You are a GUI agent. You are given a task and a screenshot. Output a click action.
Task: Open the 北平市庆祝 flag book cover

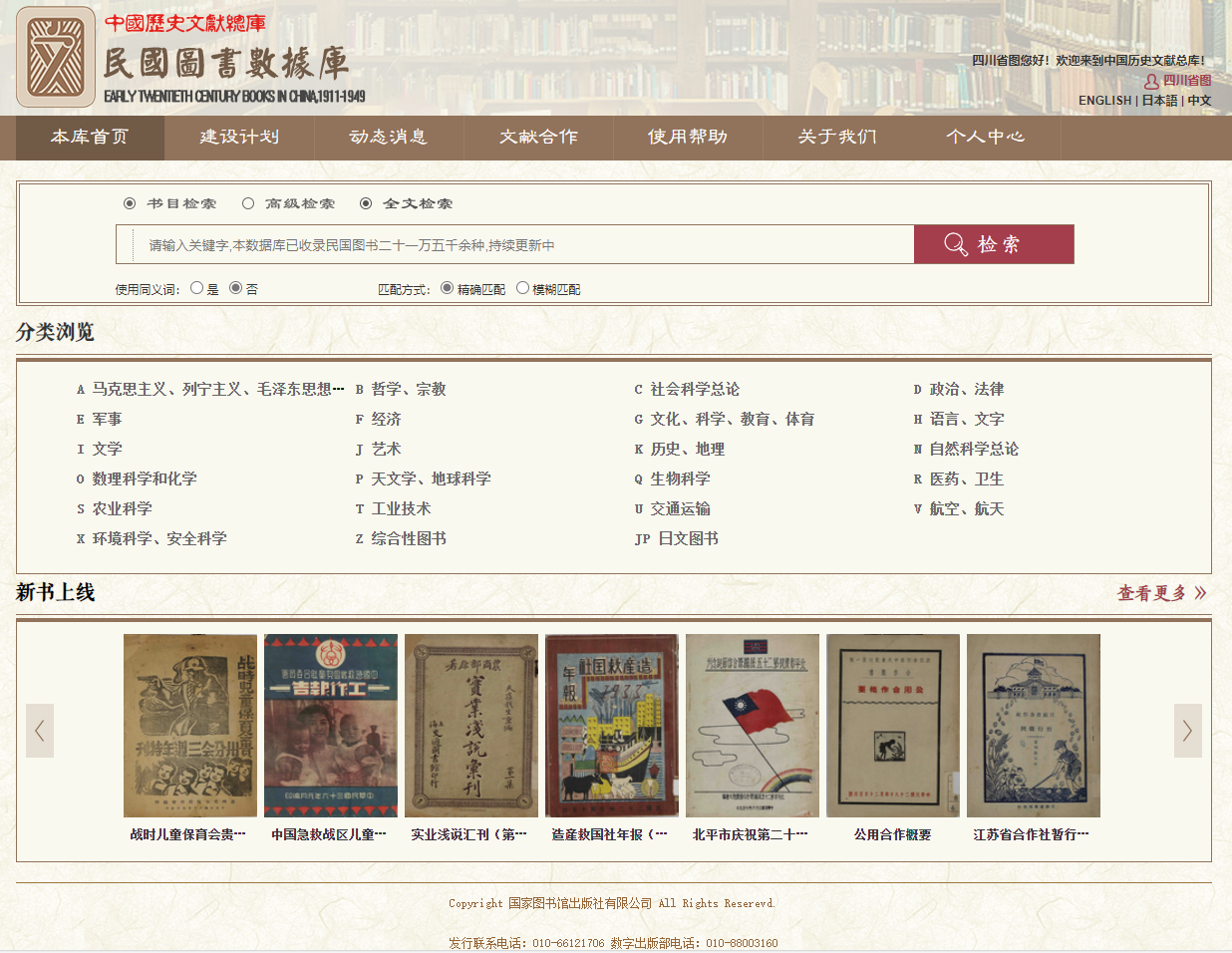click(x=752, y=726)
